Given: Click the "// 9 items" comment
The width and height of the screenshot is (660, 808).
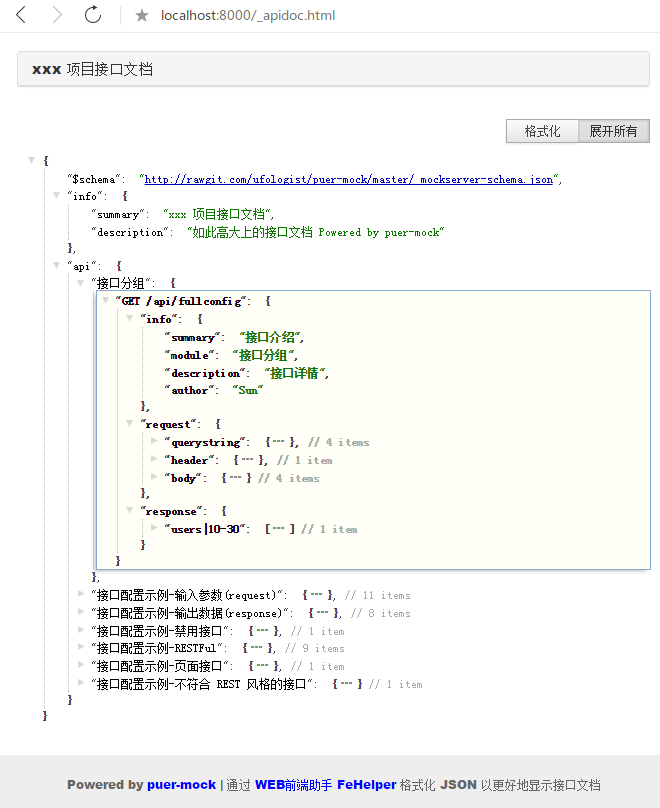Looking at the screenshot, I should (314, 649).
